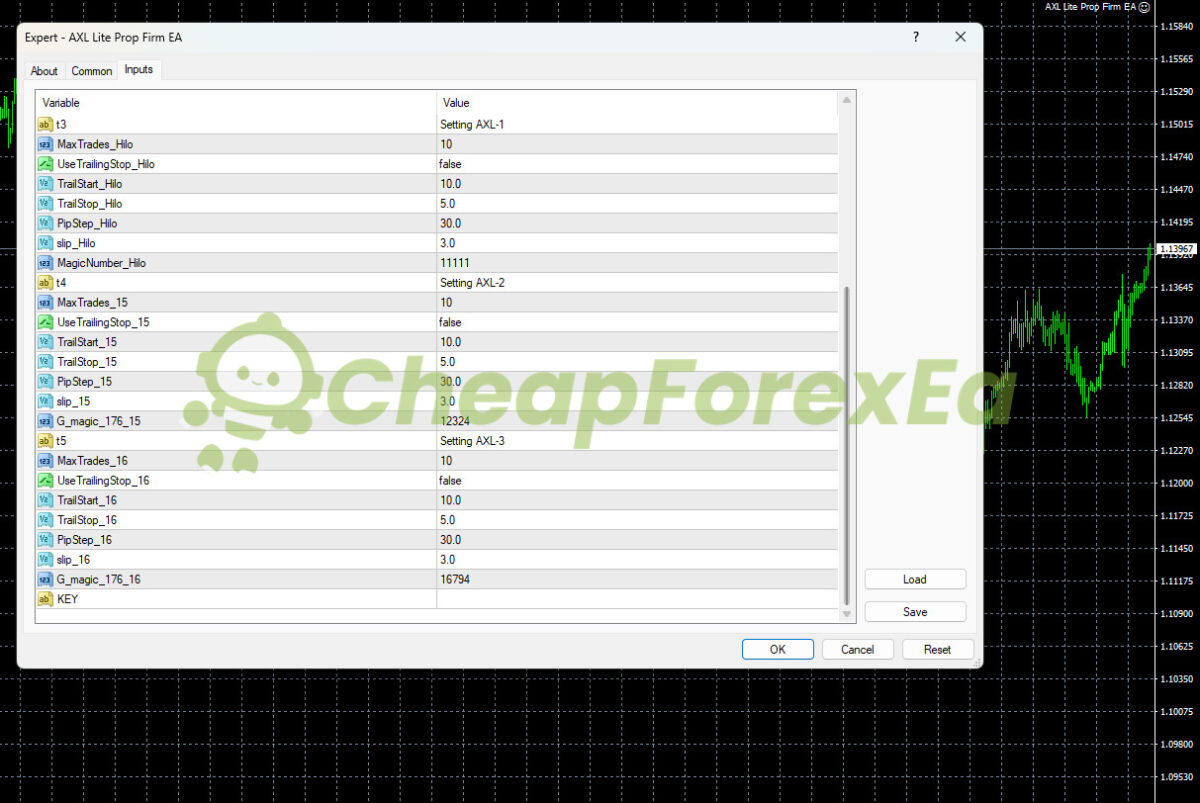This screenshot has width=1200, height=803.
Task: Click the string icon beside KEY
Action: tap(45, 599)
